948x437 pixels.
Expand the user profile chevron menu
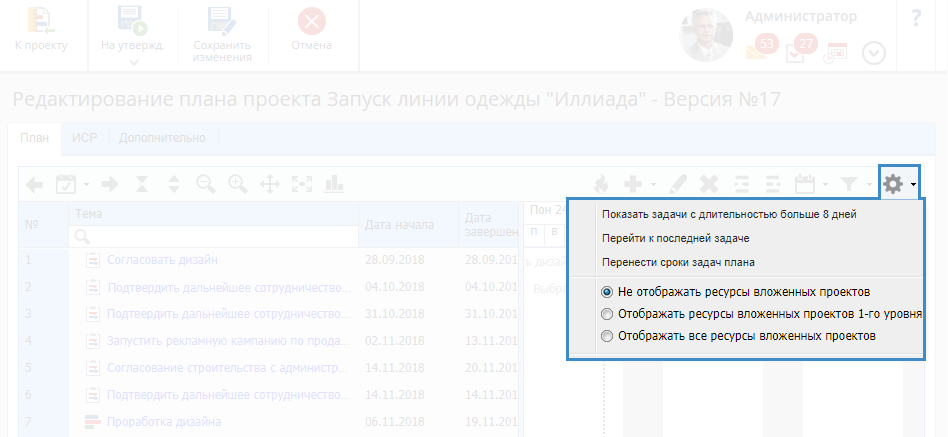click(x=873, y=53)
